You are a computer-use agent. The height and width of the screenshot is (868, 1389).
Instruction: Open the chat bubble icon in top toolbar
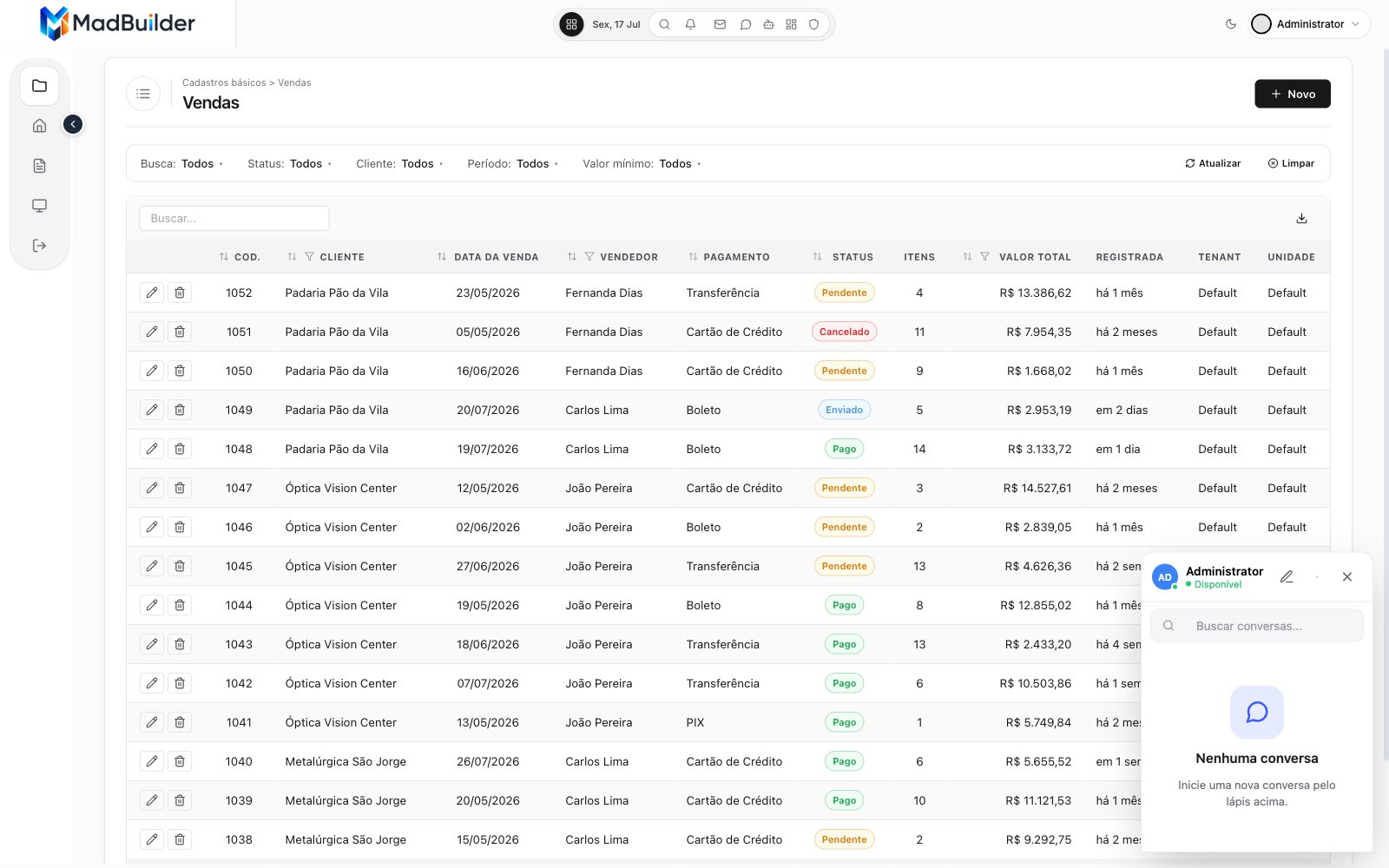coord(745,24)
